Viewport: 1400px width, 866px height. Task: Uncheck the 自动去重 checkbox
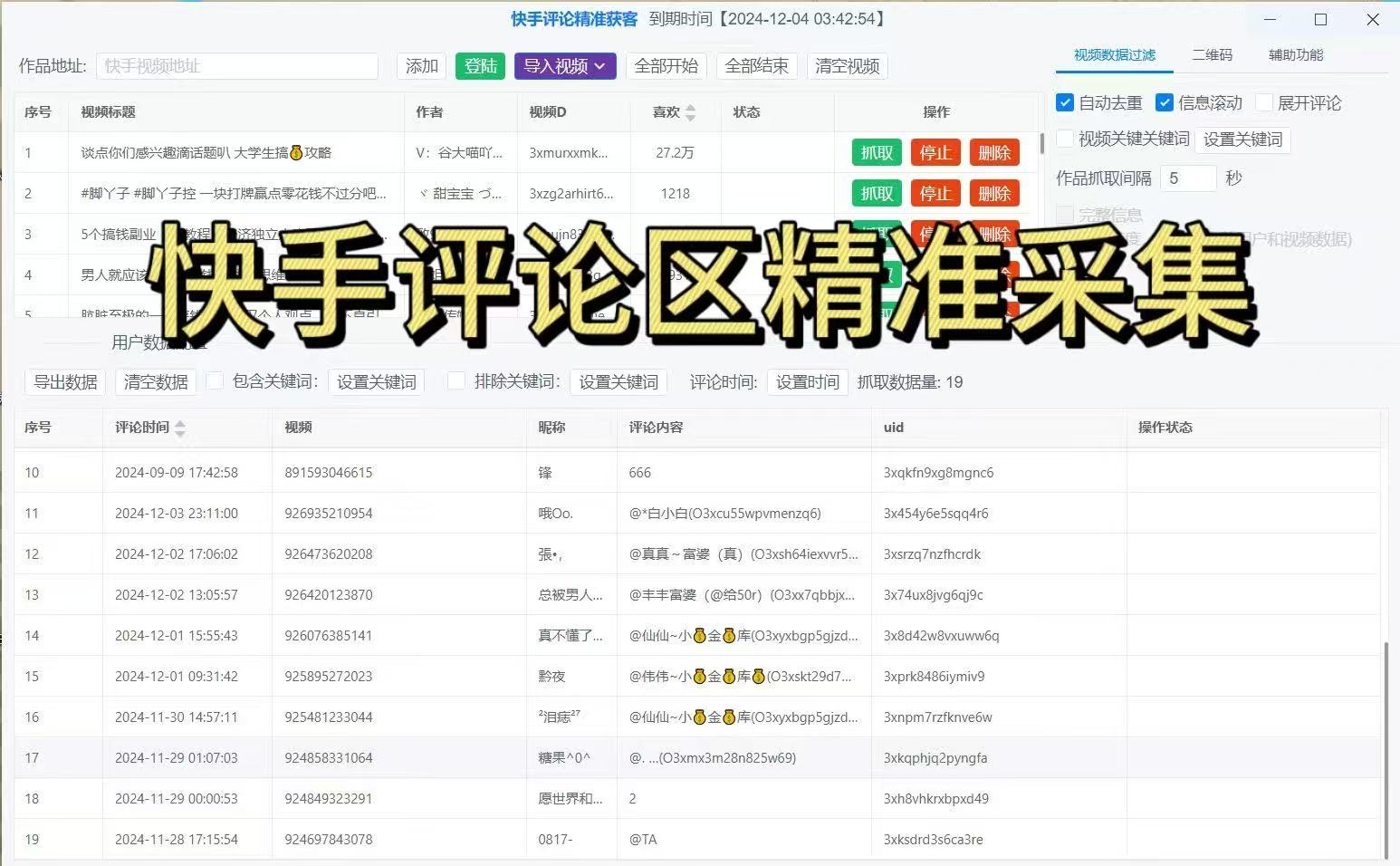click(x=1065, y=103)
